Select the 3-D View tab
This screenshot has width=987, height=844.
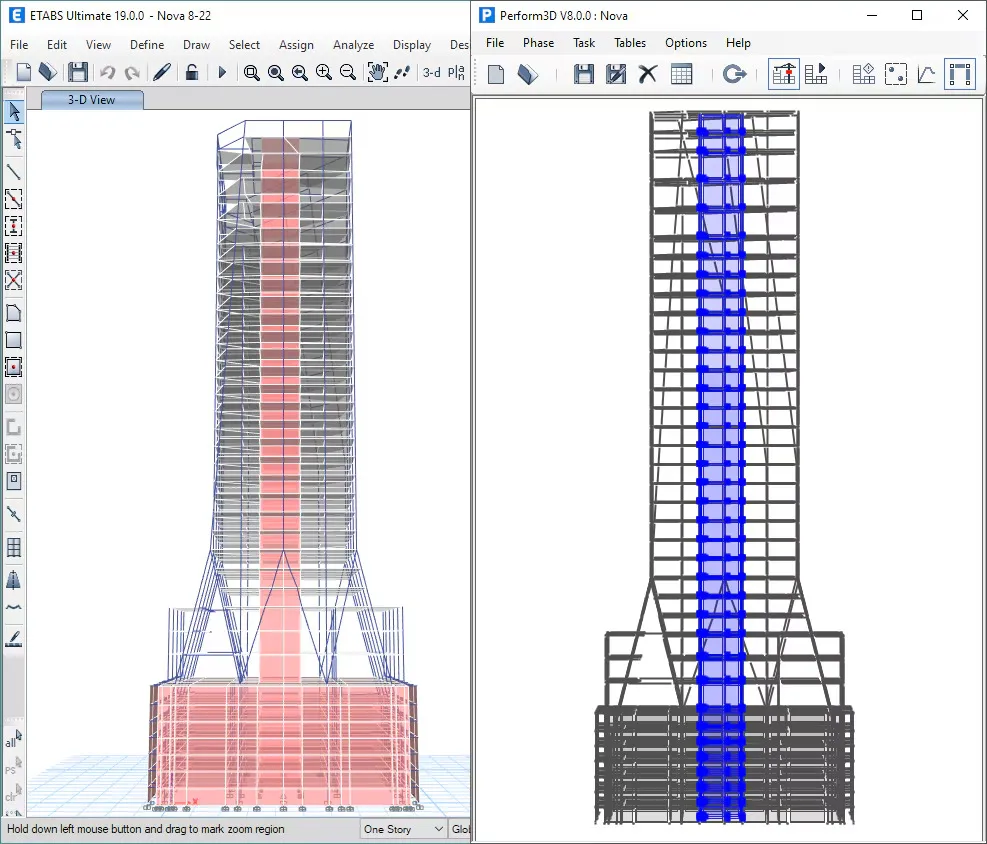click(x=91, y=100)
